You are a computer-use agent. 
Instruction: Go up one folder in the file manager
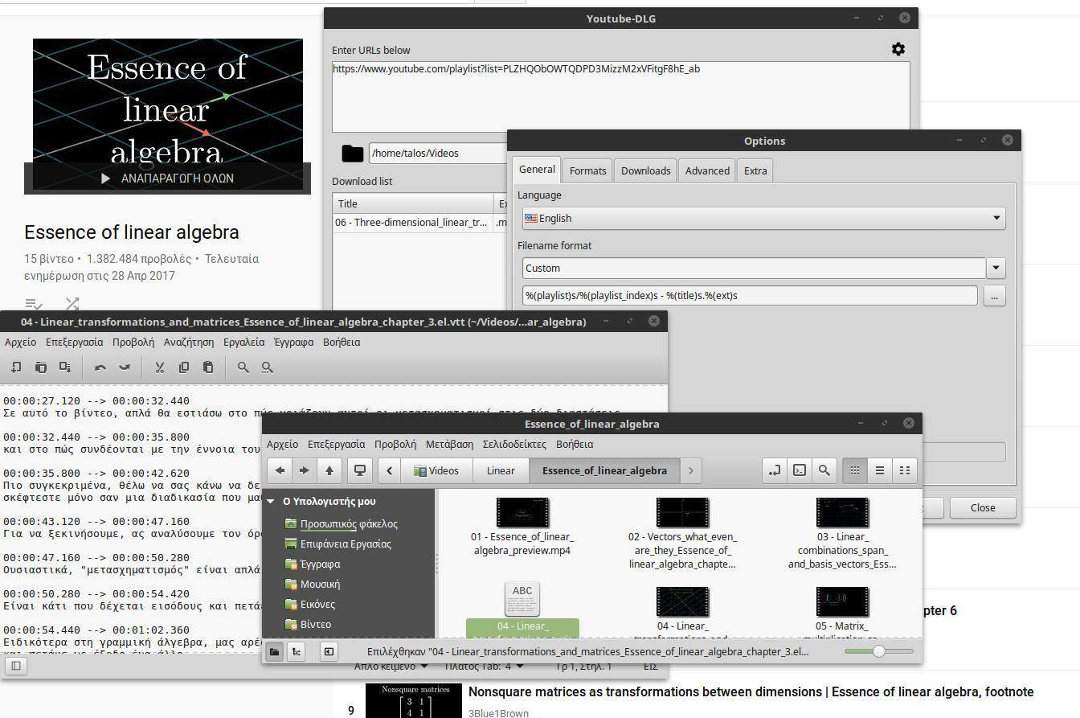pyautogui.click(x=329, y=470)
